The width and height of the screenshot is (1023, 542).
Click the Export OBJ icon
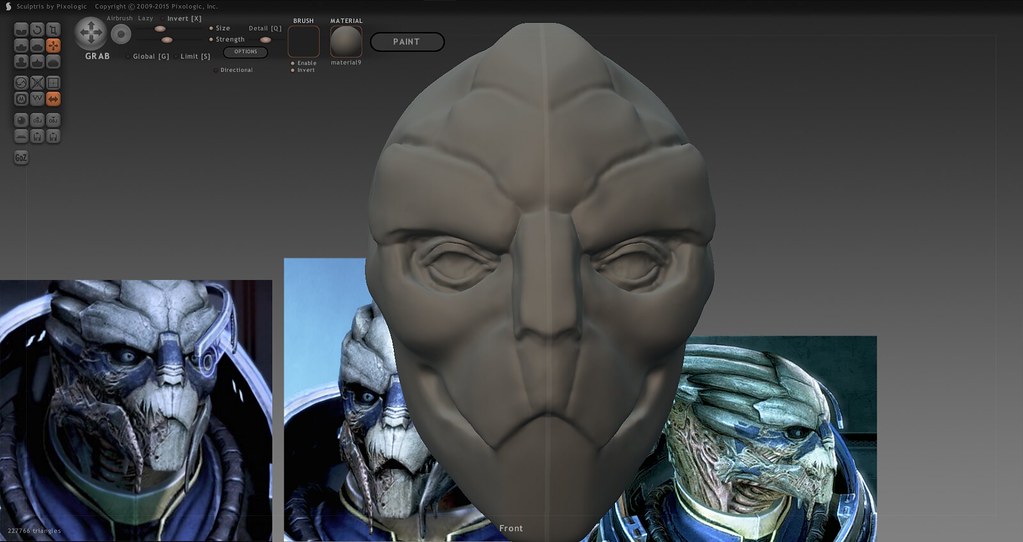53,120
